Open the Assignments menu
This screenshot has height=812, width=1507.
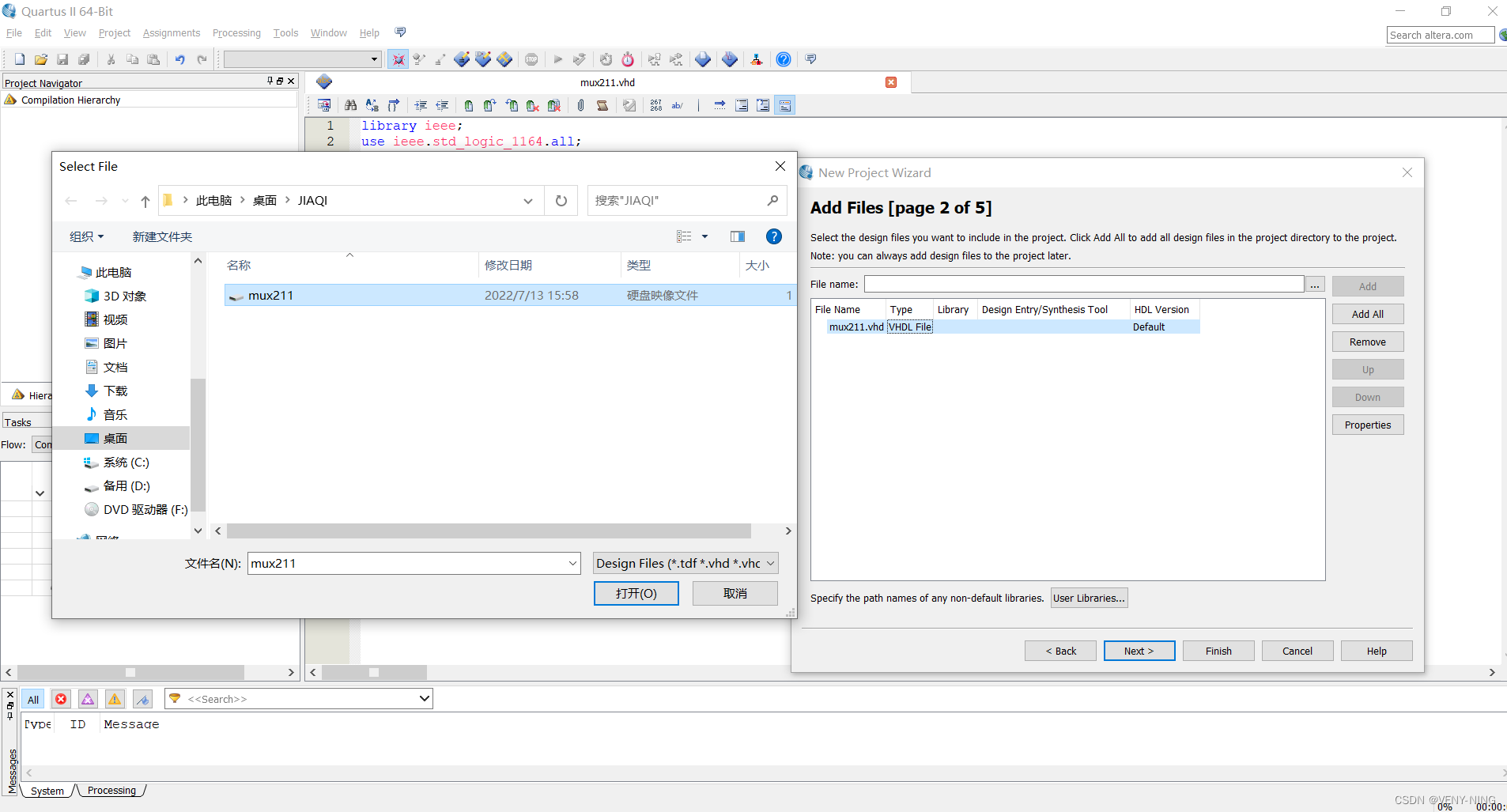point(172,32)
